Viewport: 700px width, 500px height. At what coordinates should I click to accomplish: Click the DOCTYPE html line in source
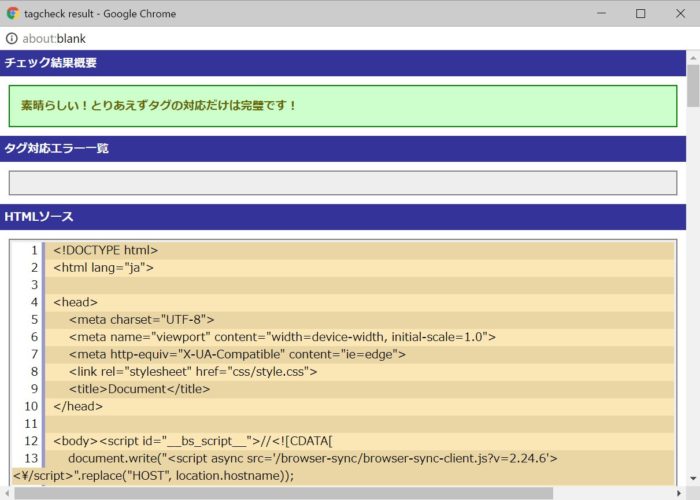pos(106,251)
